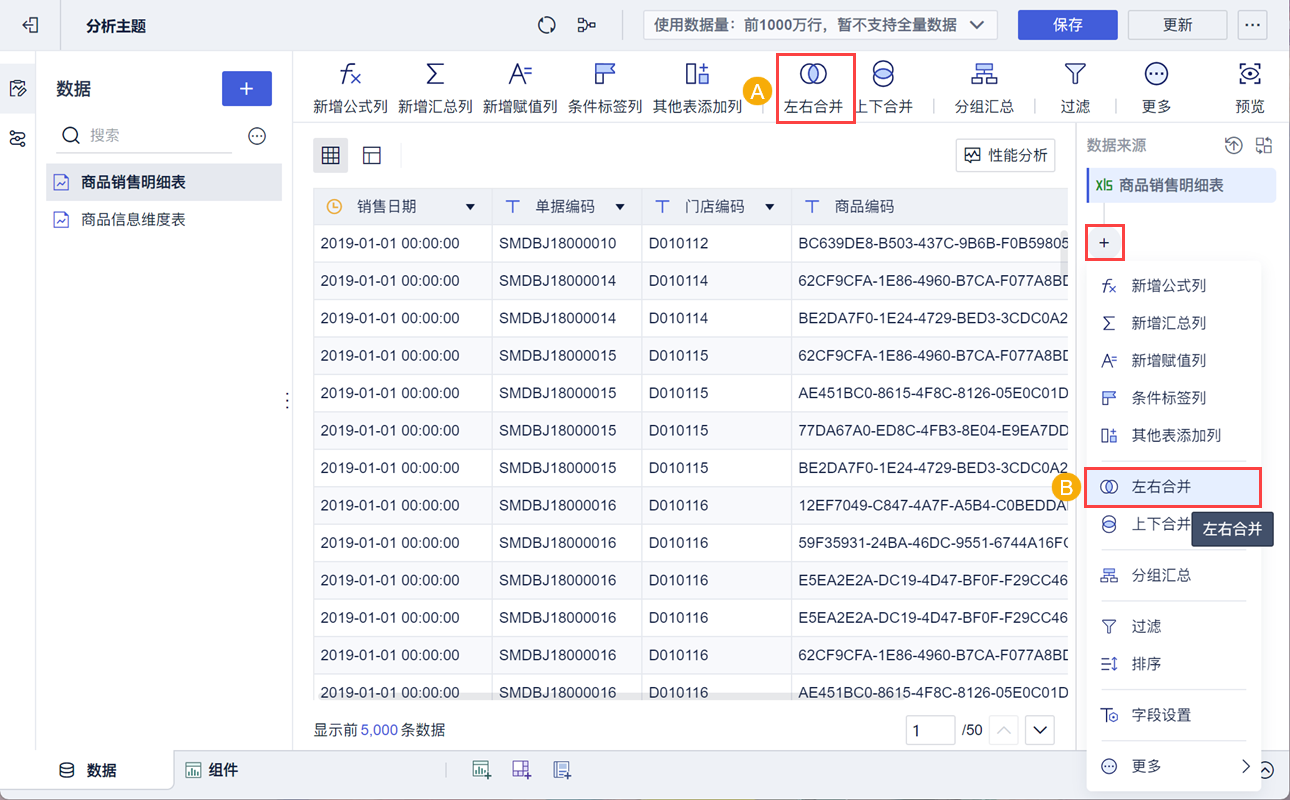
Task: Click the 5,000 row count link
Action: tap(379, 730)
